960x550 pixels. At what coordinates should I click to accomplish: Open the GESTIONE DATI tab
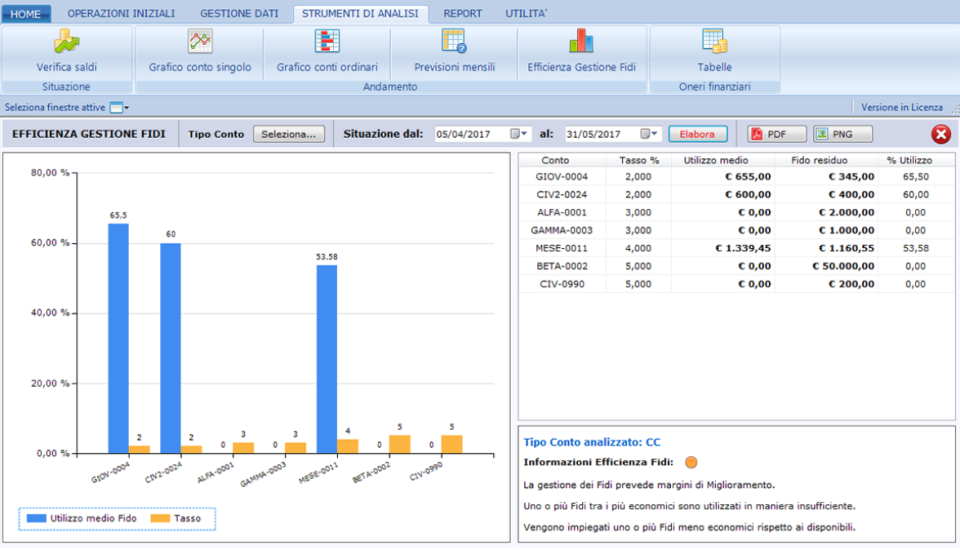click(238, 14)
